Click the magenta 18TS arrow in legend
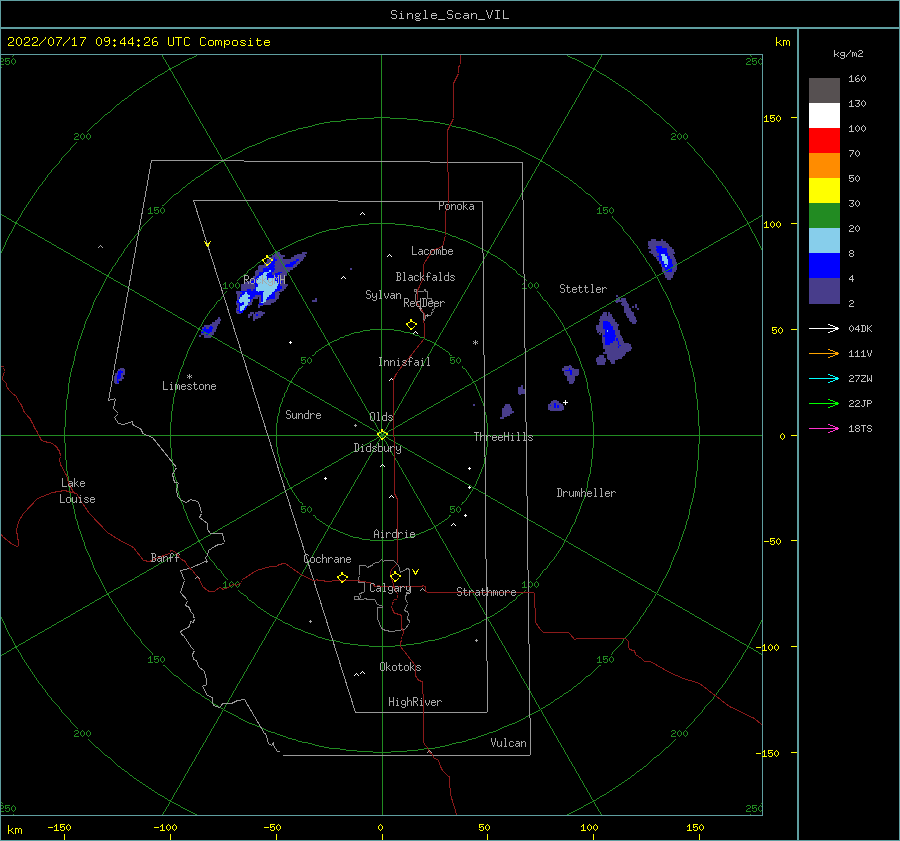900x841 pixels. tap(824, 428)
